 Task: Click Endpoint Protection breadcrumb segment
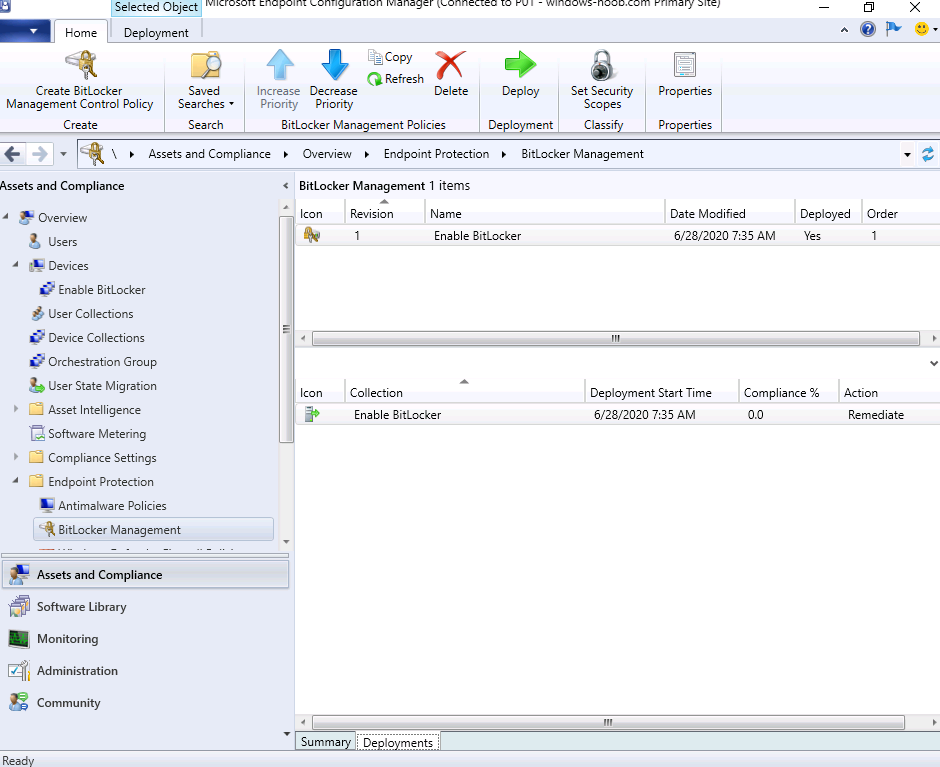coord(436,154)
